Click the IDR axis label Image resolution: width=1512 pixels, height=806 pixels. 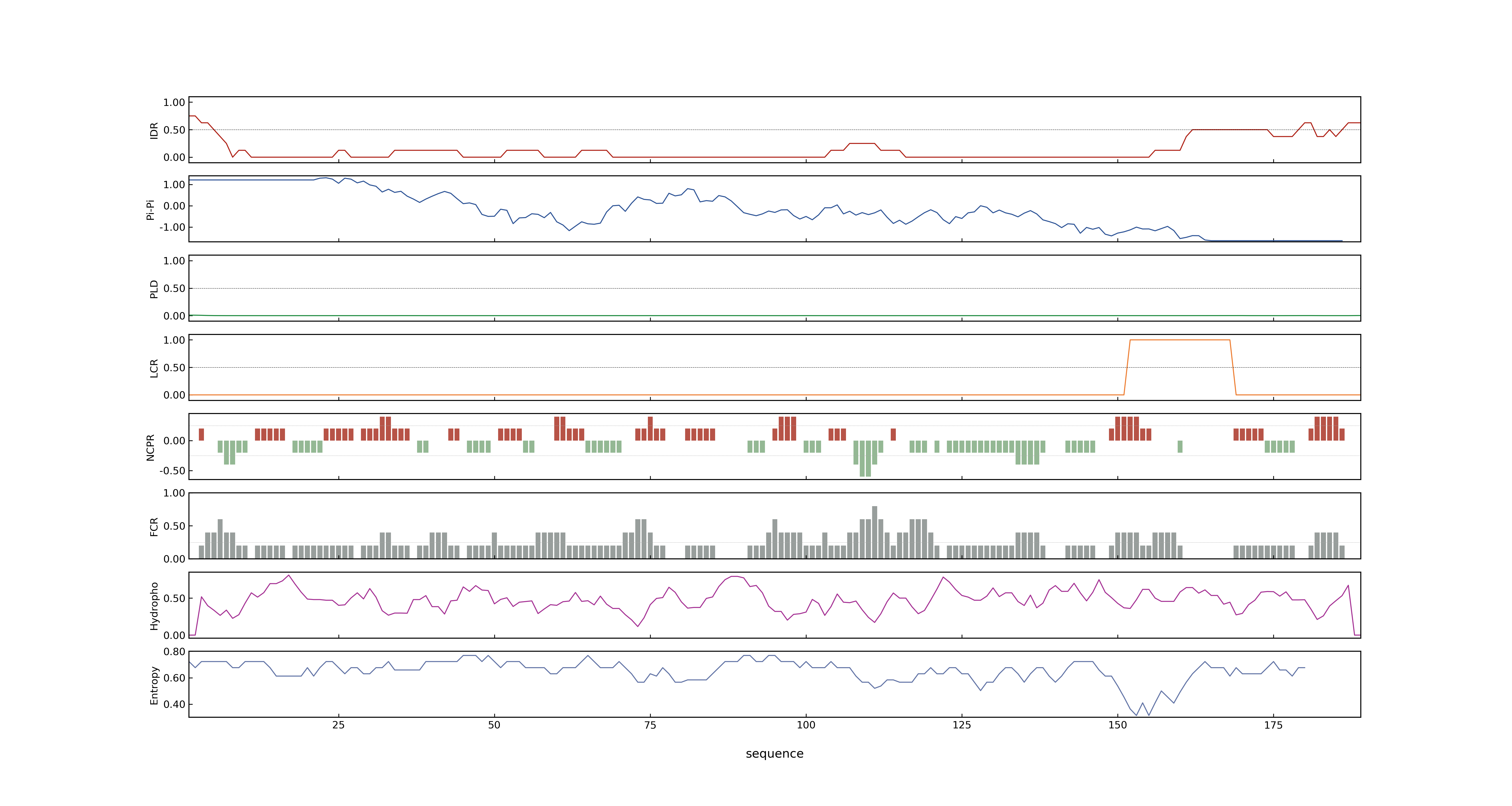click(154, 130)
